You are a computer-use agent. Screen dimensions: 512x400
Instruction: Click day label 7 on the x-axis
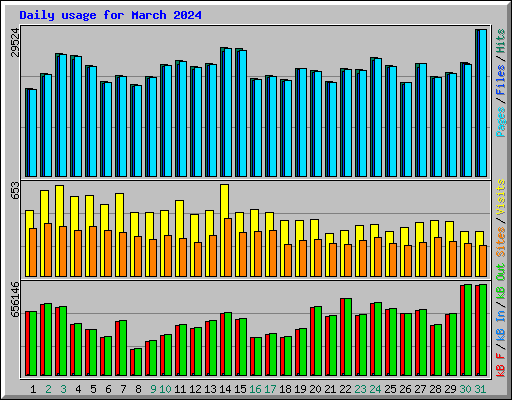coord(123,389)
